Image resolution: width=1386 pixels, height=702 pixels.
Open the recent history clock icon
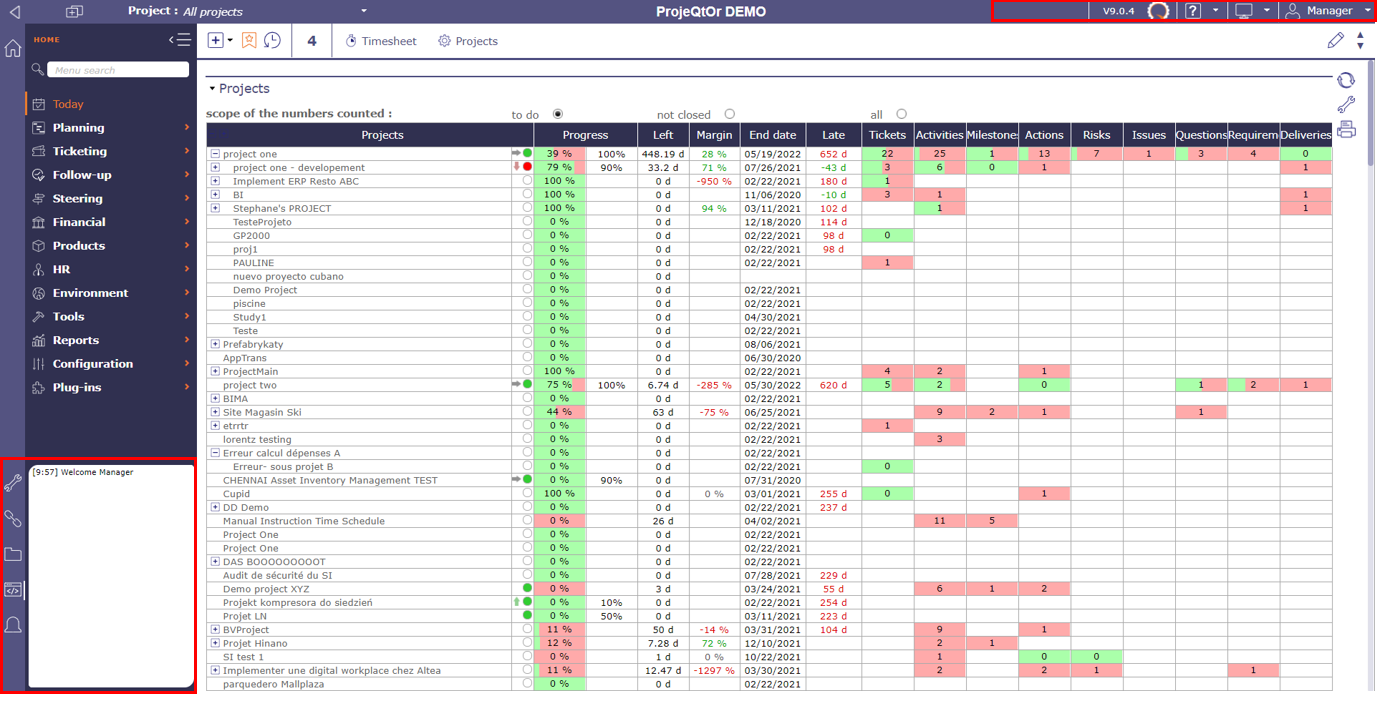(x=272, y=41)
